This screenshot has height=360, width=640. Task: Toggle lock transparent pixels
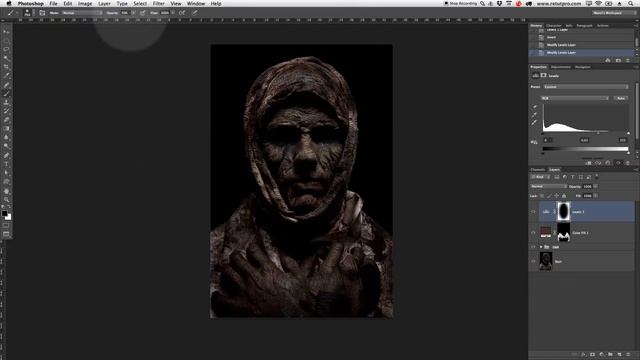[542, 196]
